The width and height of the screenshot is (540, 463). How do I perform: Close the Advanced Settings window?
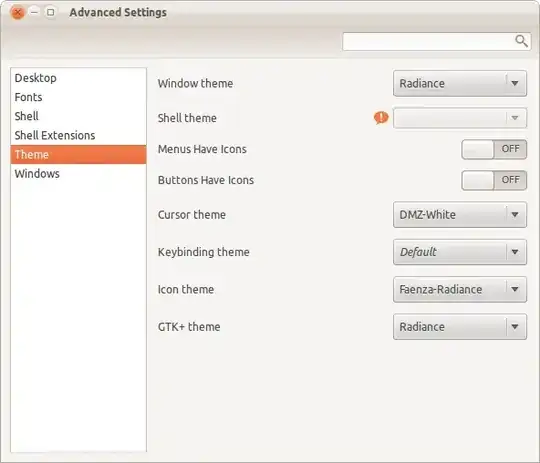18,13
